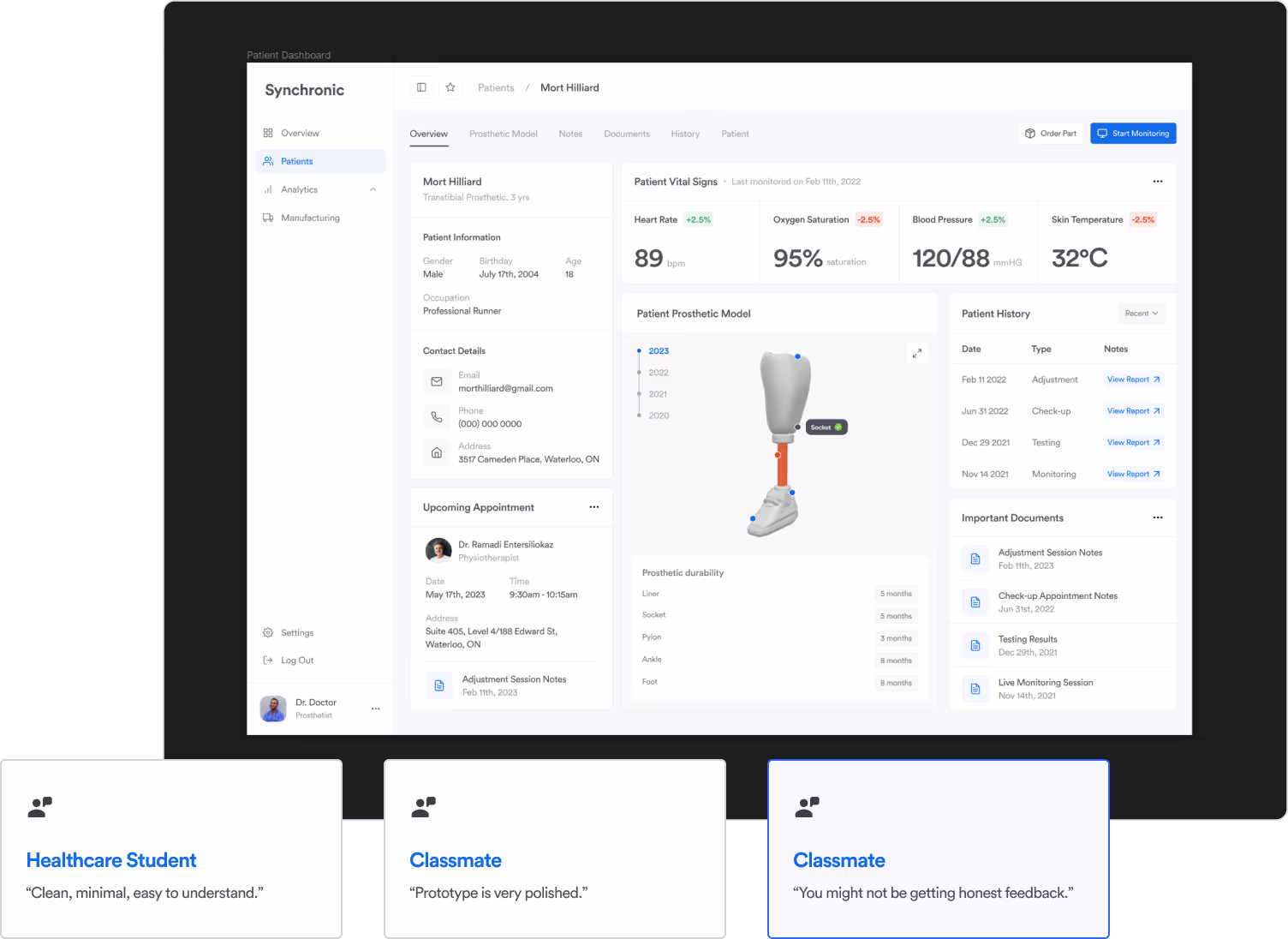Click the Oxygen Saturation 95% card
The height and width of the screenshot is (939, 1288).
coord(830,242)
